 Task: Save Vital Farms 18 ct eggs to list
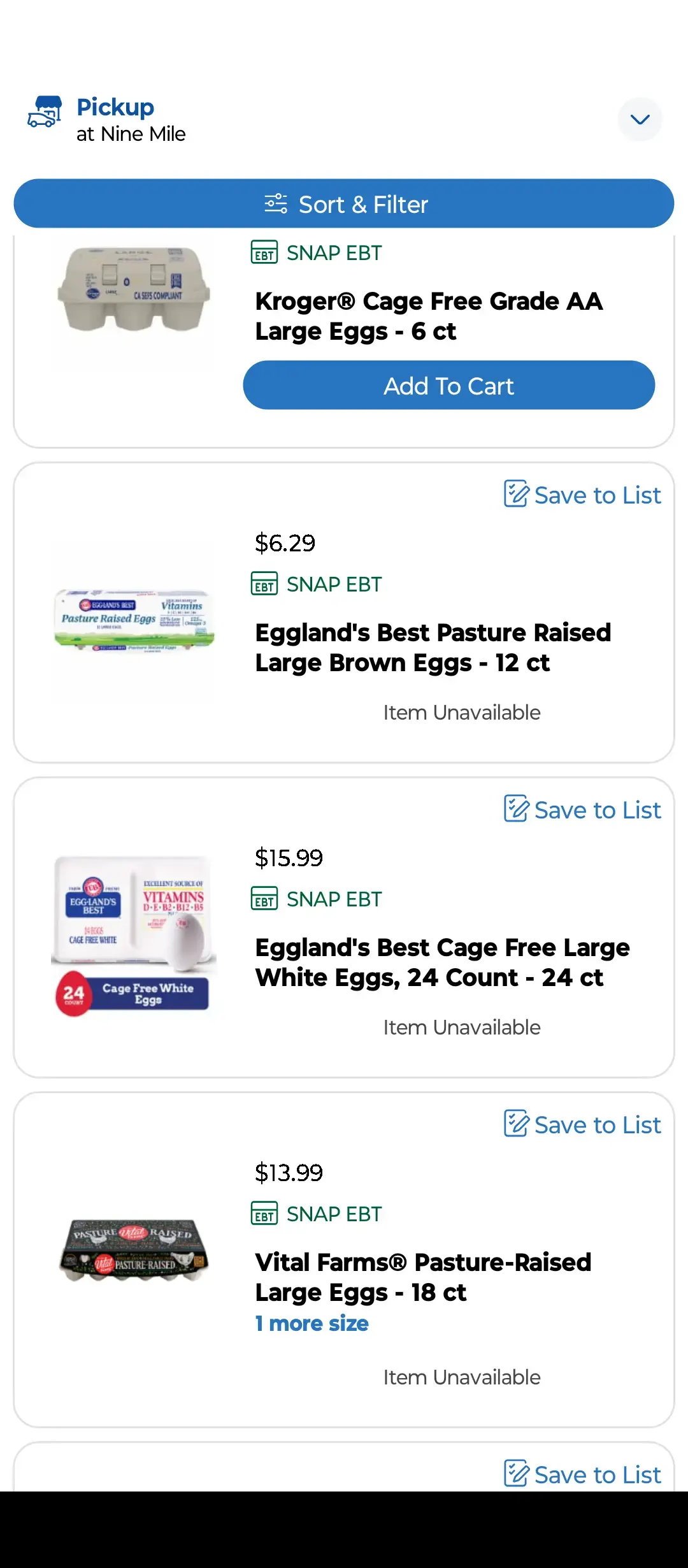(x=582, y=1125)
